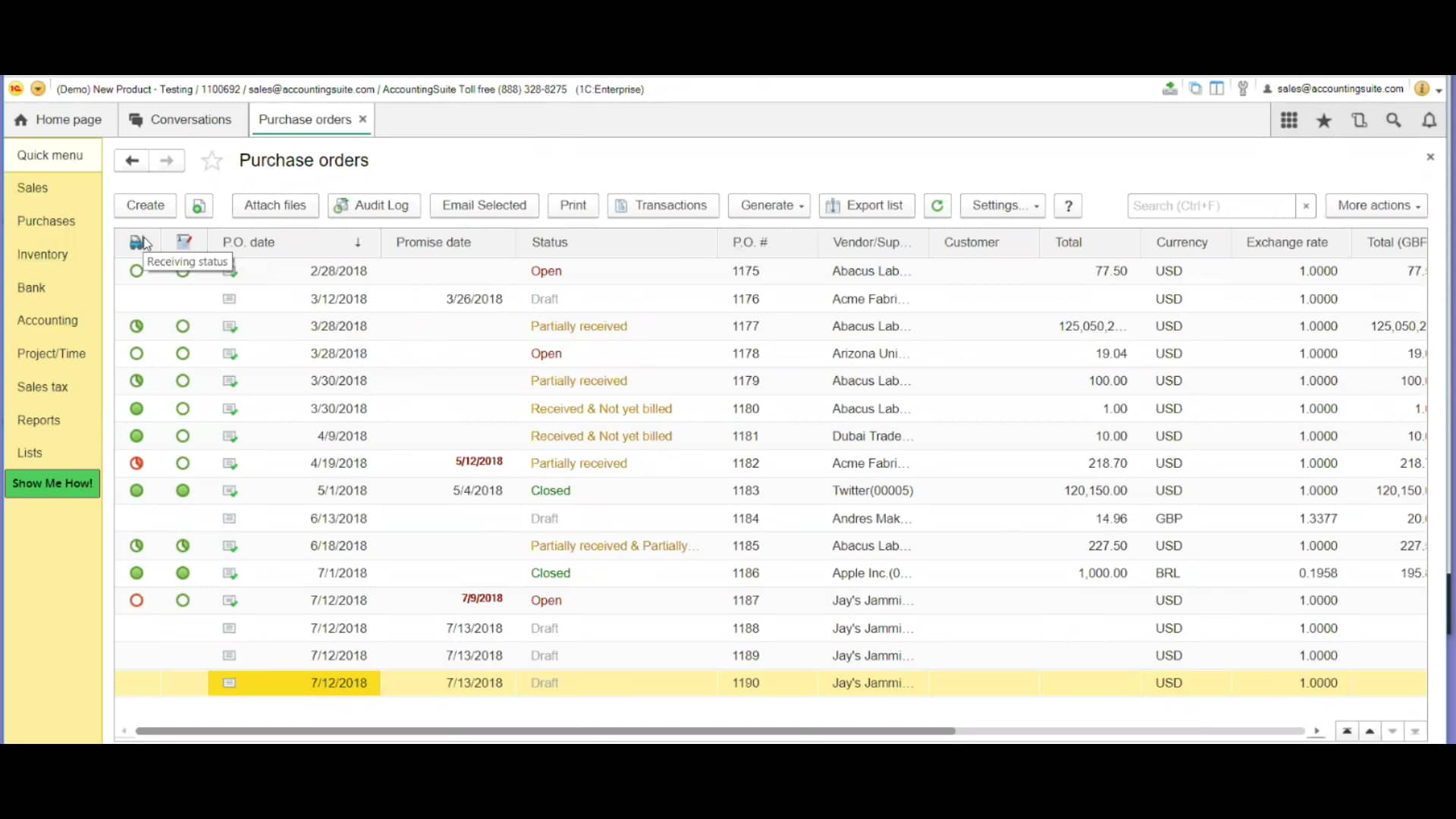The height and width of the screenshot is (819, 1456).
Task: Close the Purchase orders tab
Action: point(362,119)
